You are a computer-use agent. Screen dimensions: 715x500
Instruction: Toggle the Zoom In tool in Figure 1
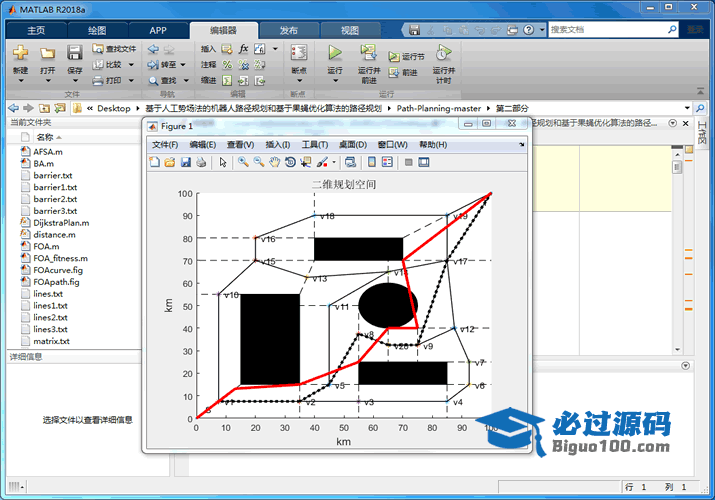click(243, 162)
